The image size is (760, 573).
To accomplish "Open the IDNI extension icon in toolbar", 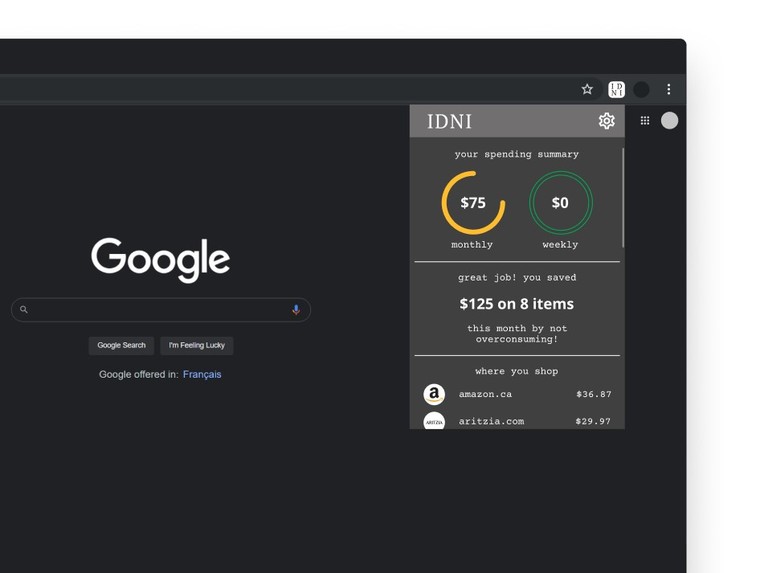I will pos(617,89).
